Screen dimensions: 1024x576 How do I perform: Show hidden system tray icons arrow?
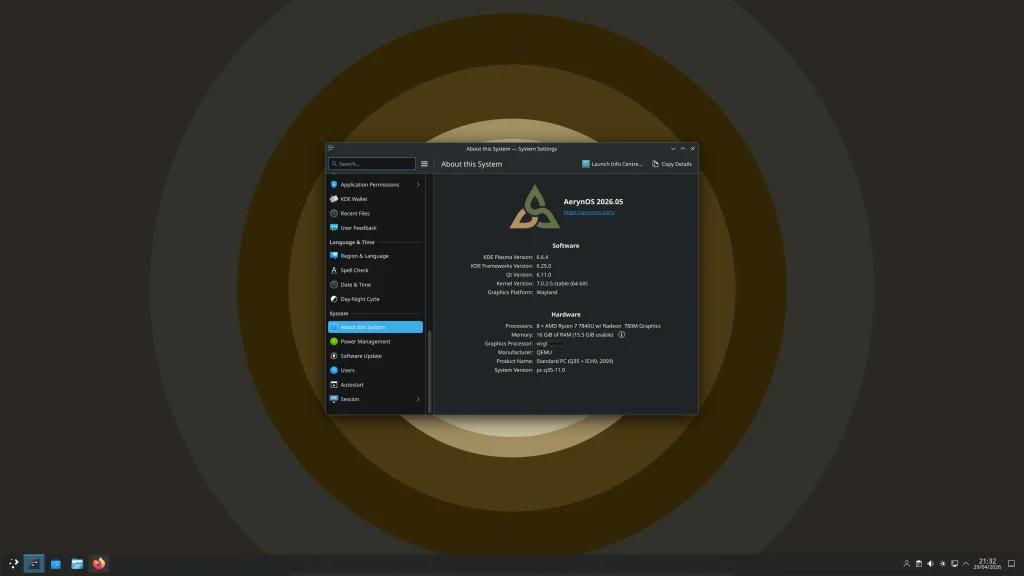click(966, 563)
